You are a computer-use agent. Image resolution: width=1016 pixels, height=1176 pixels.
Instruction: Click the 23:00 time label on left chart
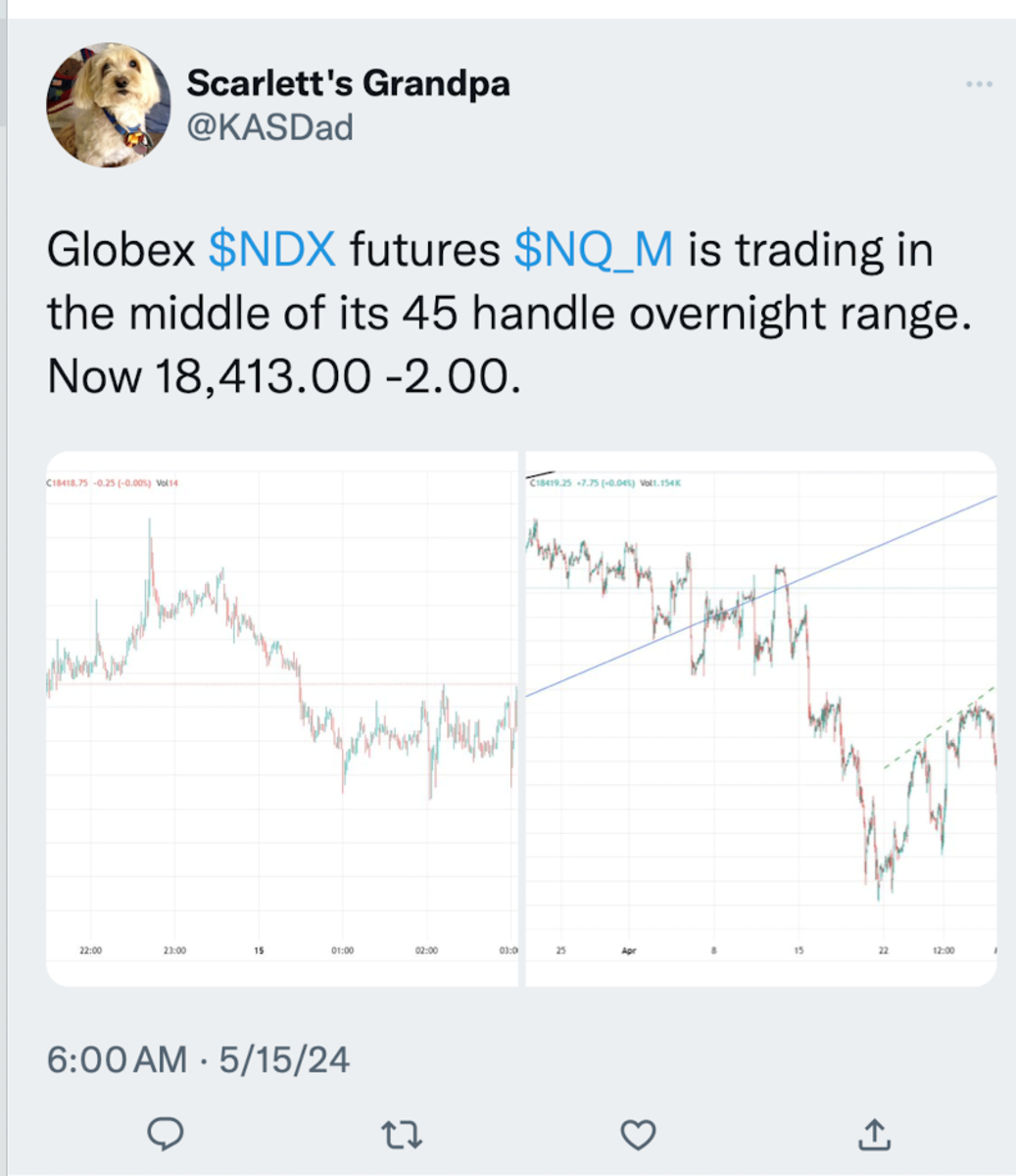pos(174,951)
